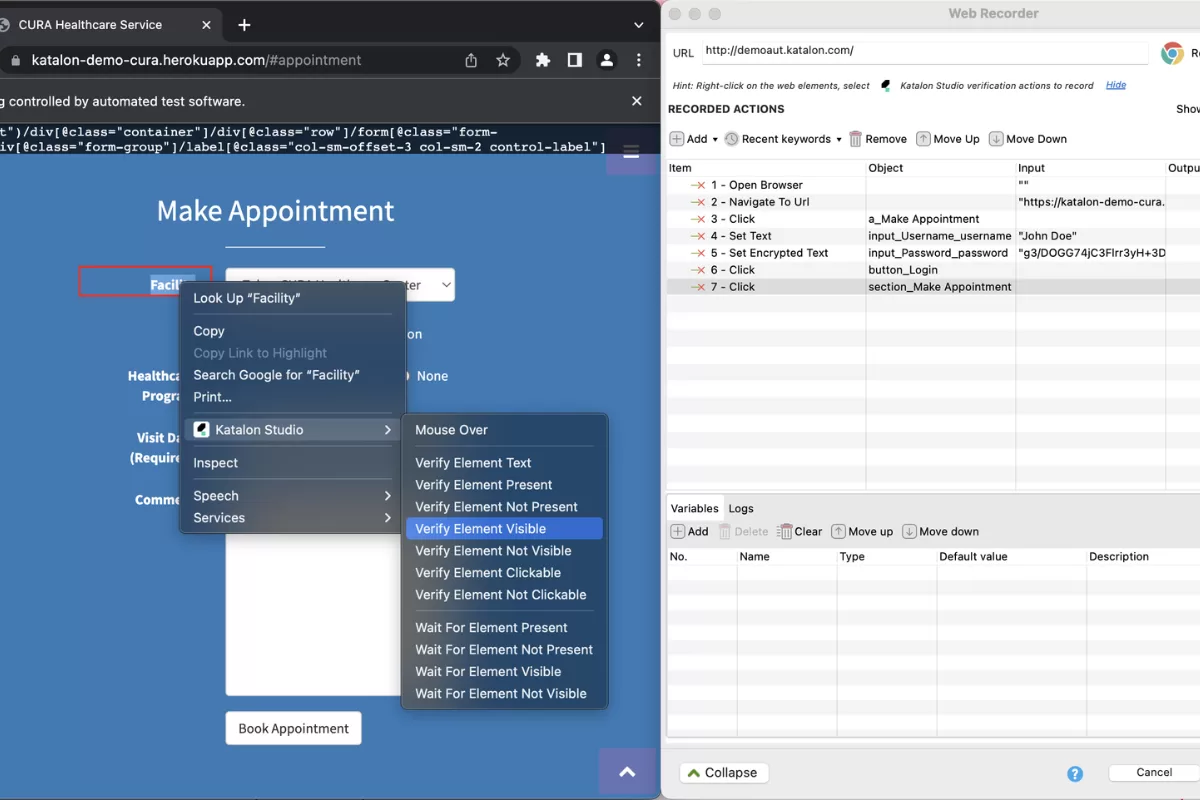Open Web Recorder help via the question mark icon

(1075, 773)
